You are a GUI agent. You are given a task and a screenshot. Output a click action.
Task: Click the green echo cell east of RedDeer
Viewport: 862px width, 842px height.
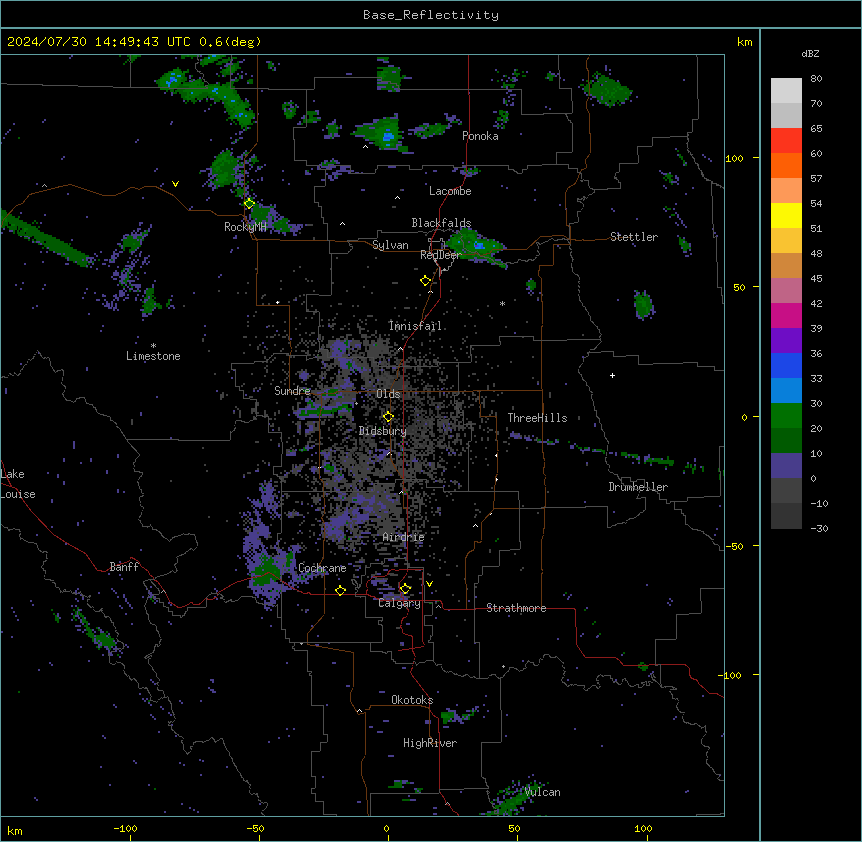tap(475, 246)
